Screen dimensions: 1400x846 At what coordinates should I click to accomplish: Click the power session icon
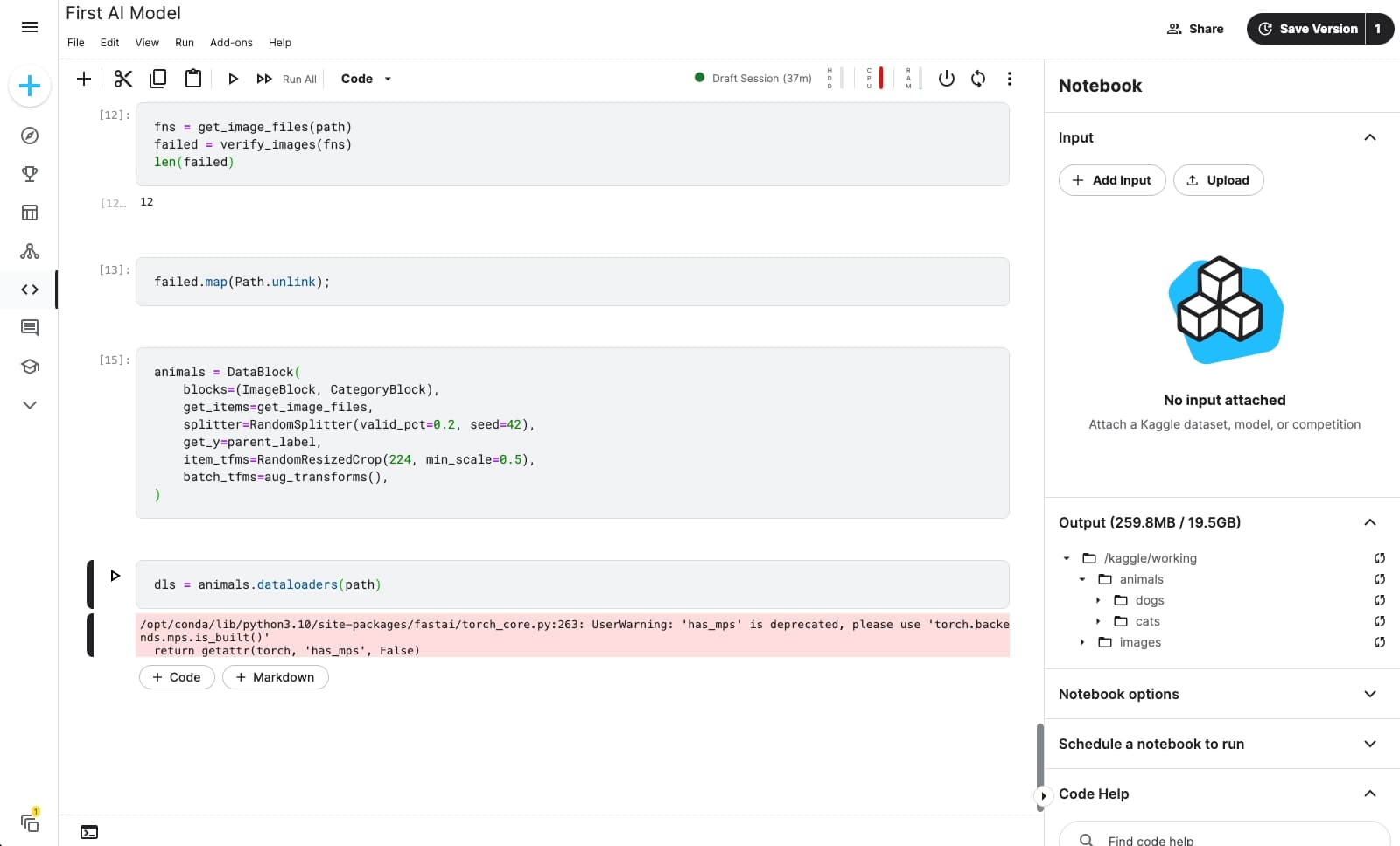coord(946,79)
